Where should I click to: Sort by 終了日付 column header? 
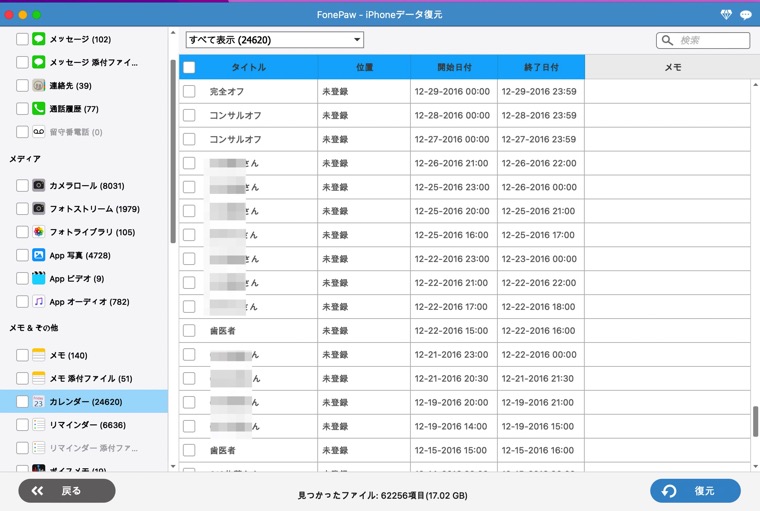541,67
